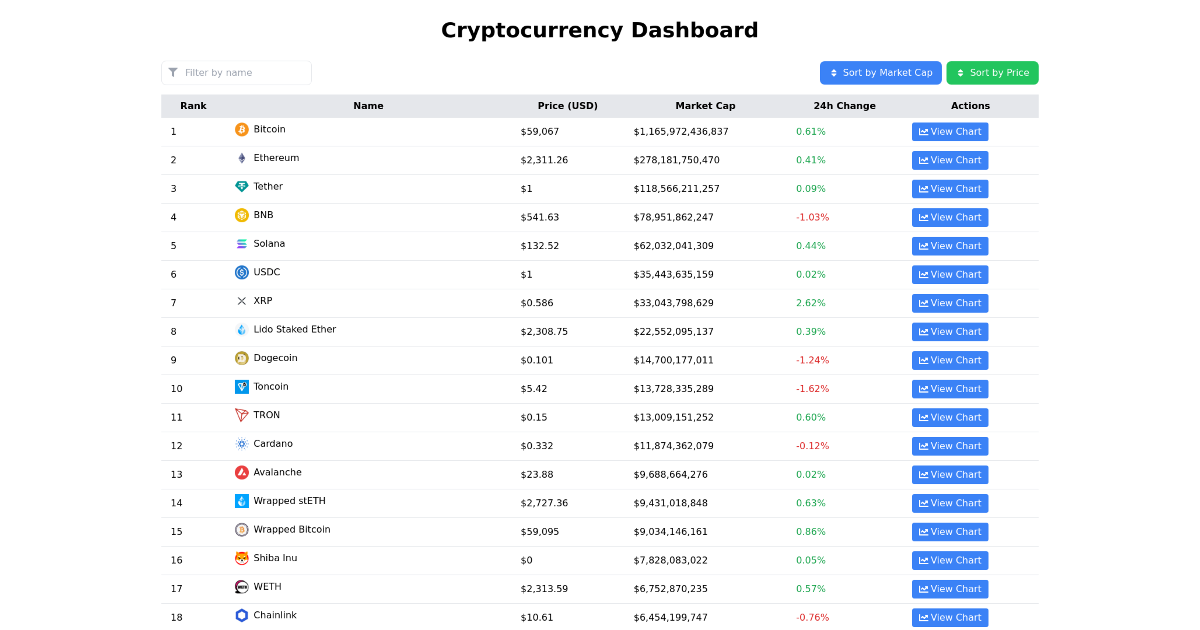This screenshot has height=630, width=1200.
Task: Select the 24h Change column header
Action: click(x=844, y=105)
